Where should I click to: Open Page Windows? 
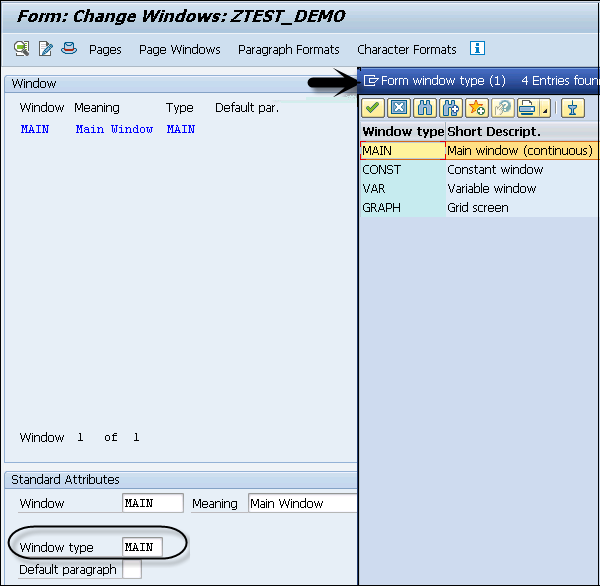[179, 49]
